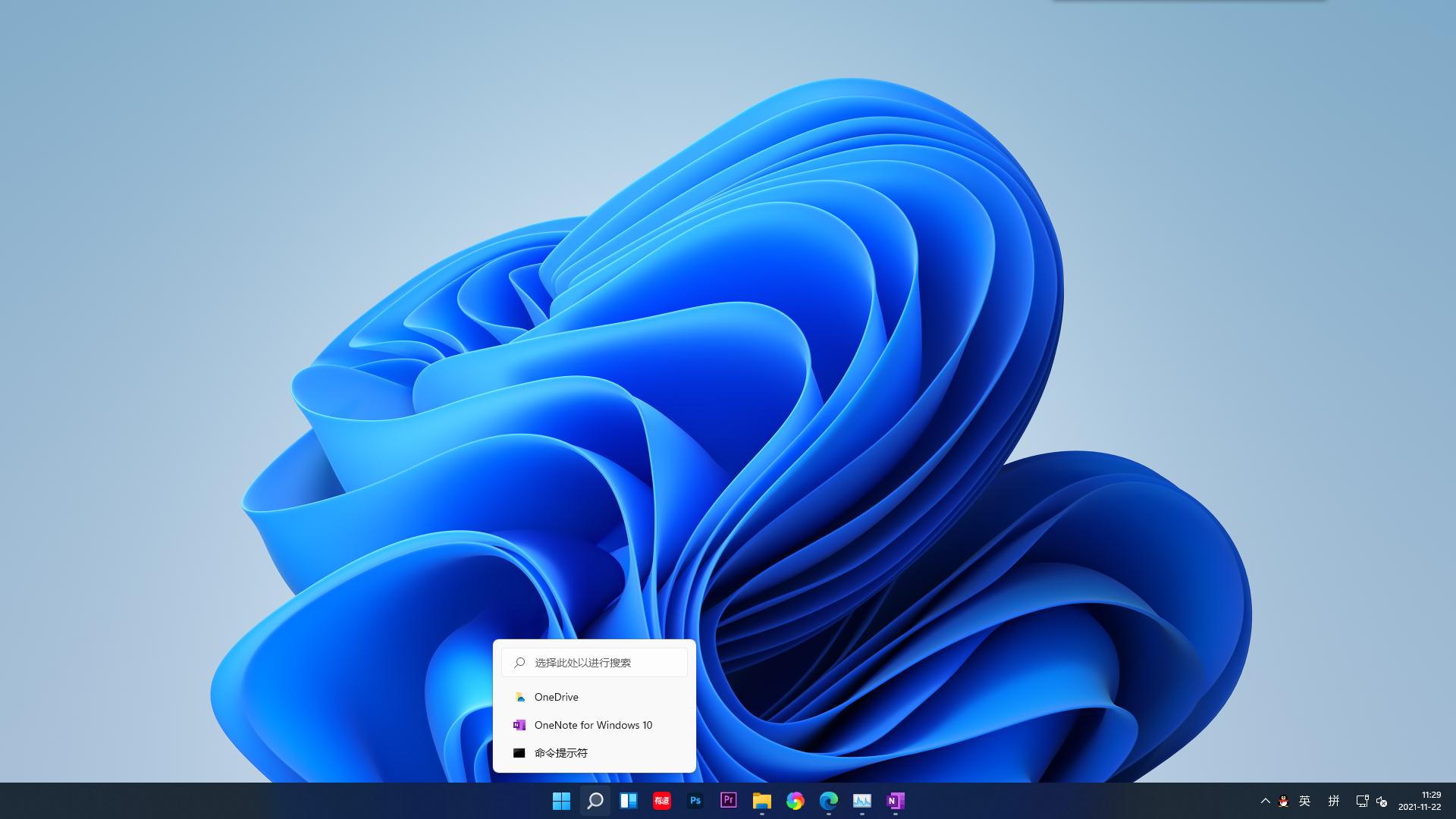Expand hidden system tray icons

[x=1265, y=801]
